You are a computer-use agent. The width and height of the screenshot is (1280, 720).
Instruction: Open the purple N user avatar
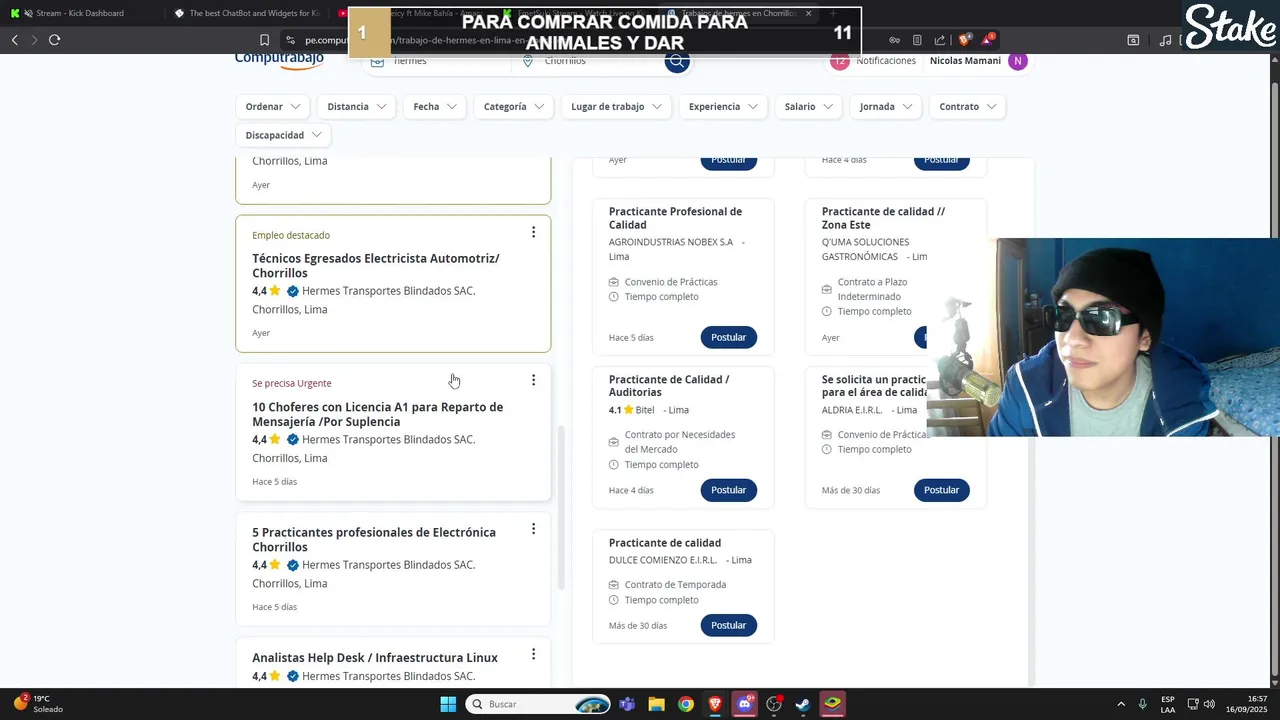1018,61
